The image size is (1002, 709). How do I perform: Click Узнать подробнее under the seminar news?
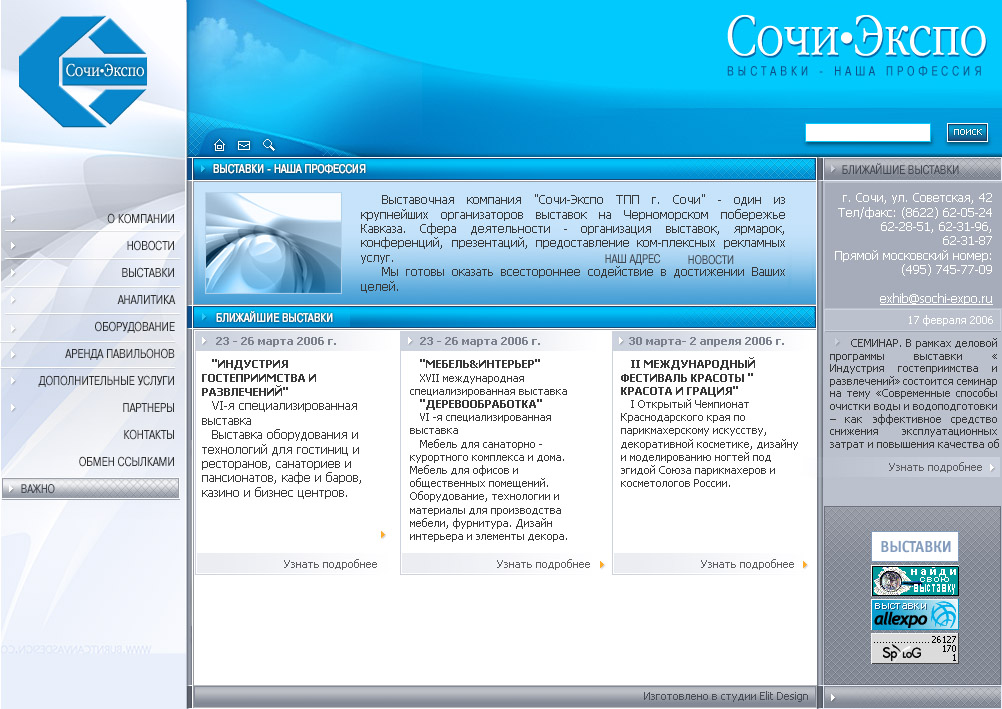point(935,467)
